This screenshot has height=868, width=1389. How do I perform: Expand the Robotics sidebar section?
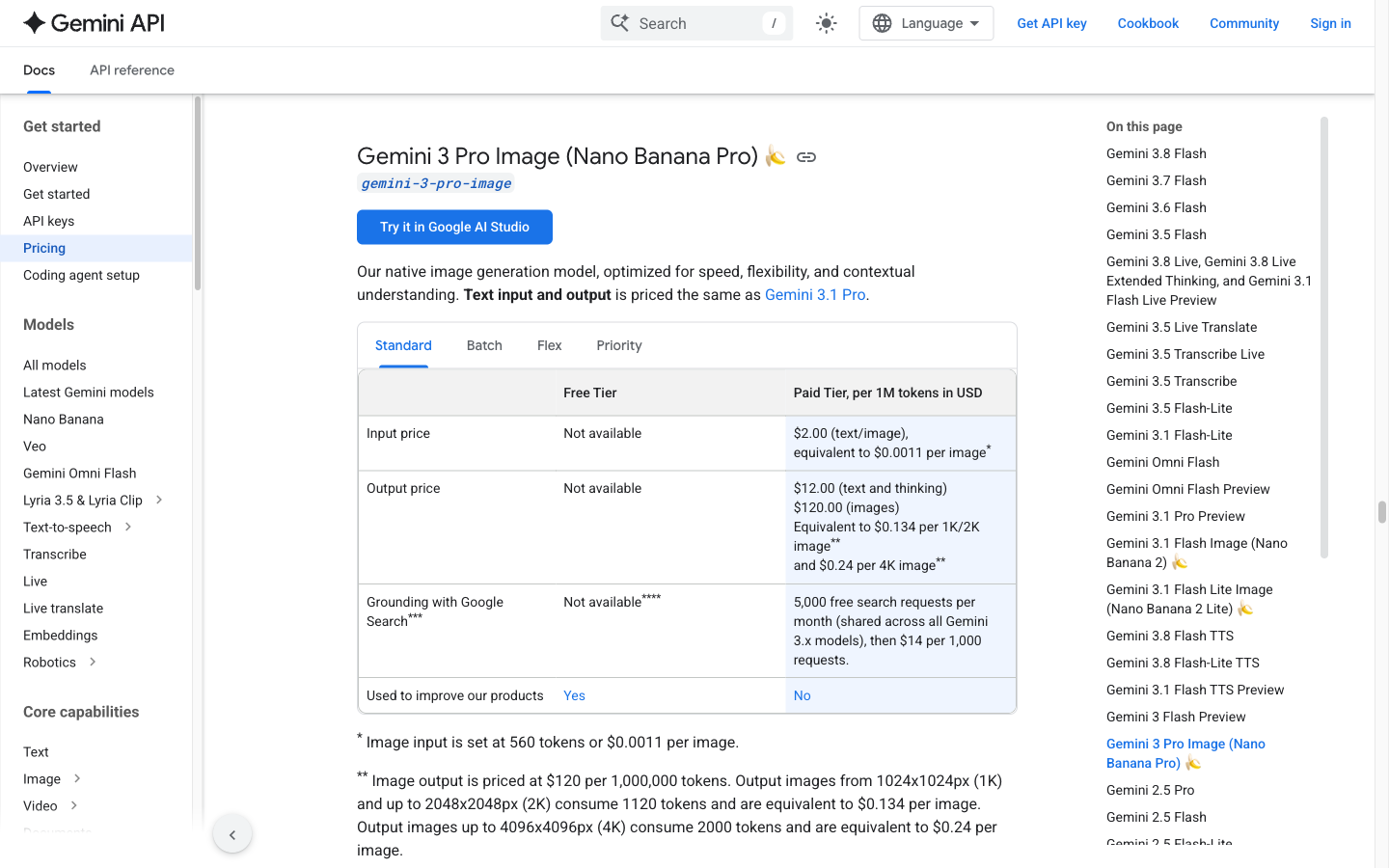point(93,662)
